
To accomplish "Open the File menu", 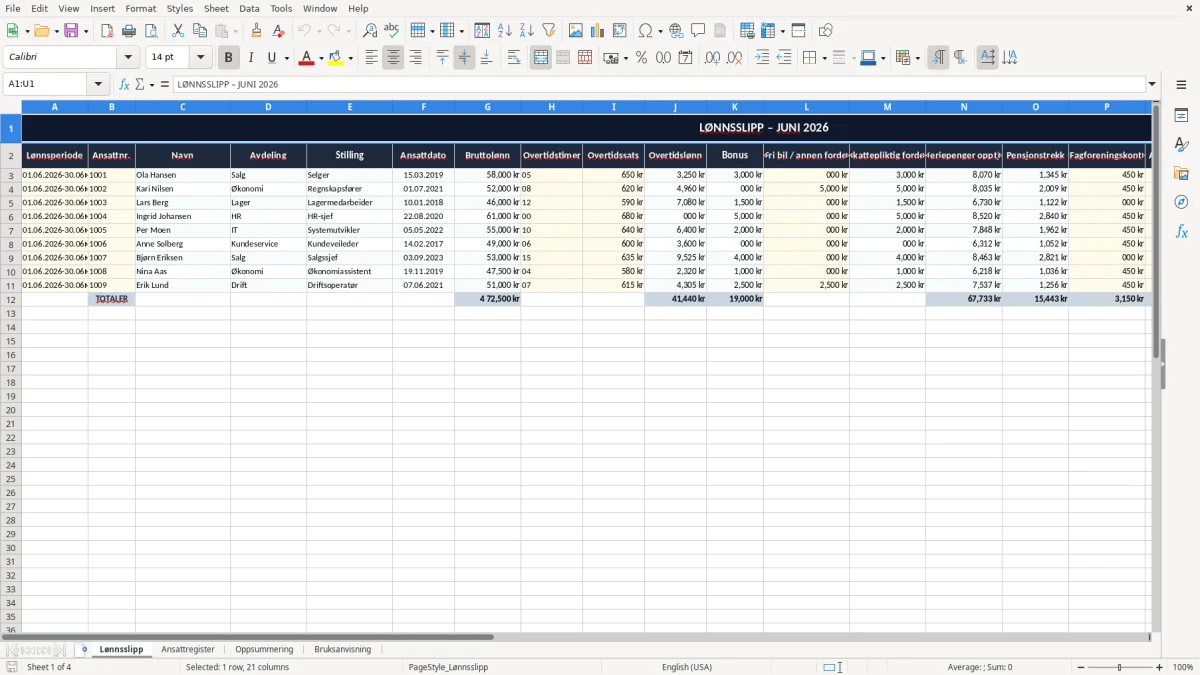I will [13, 8].
